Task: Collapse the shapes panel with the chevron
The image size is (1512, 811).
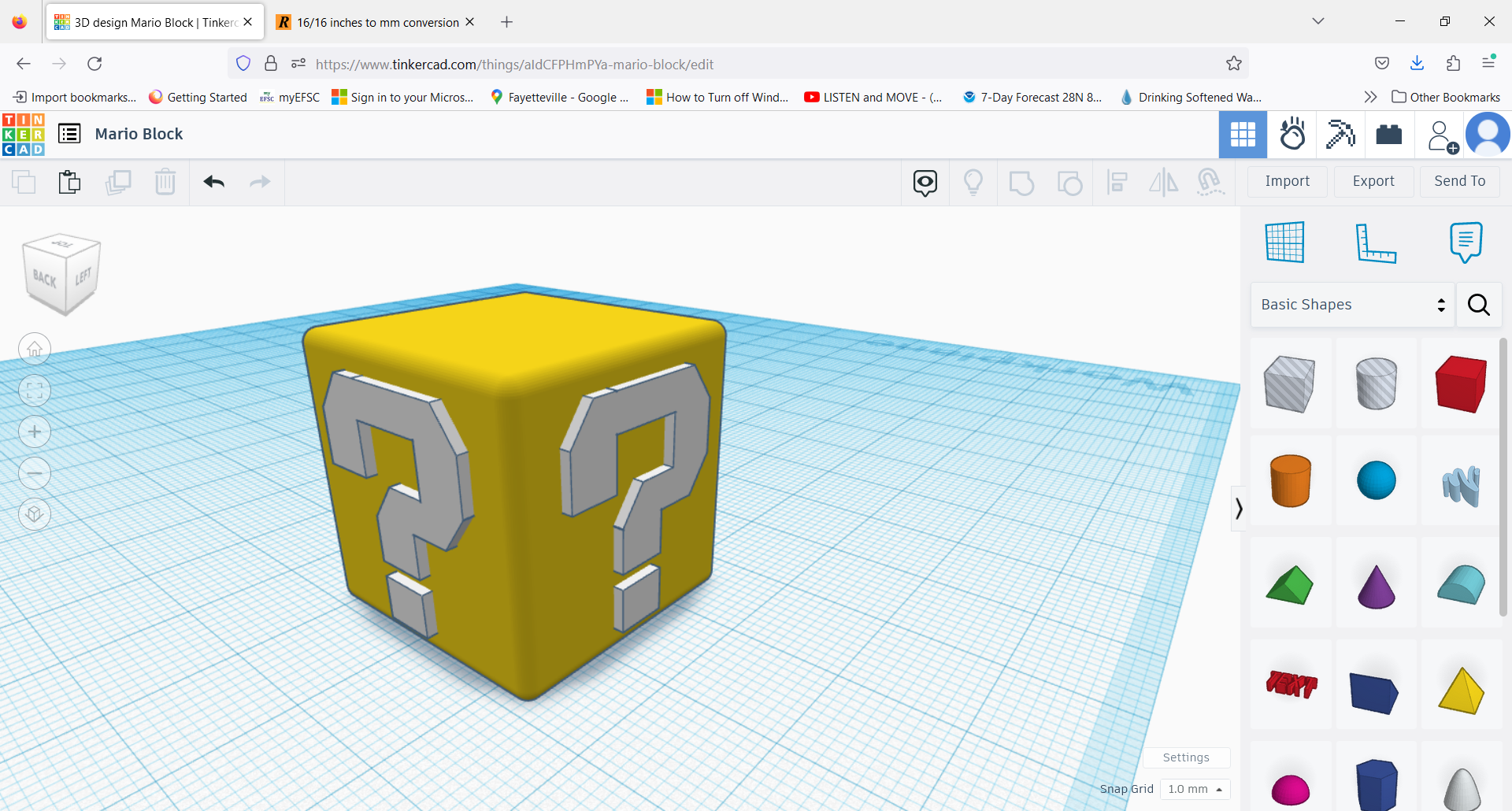Action: pyautogui.click(x=1239, y=509)
